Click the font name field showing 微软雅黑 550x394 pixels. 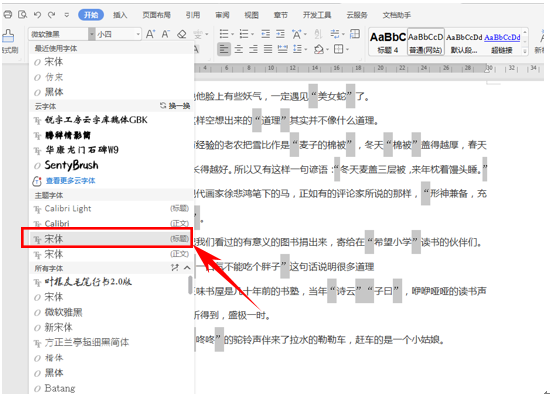tap(58, 34)
